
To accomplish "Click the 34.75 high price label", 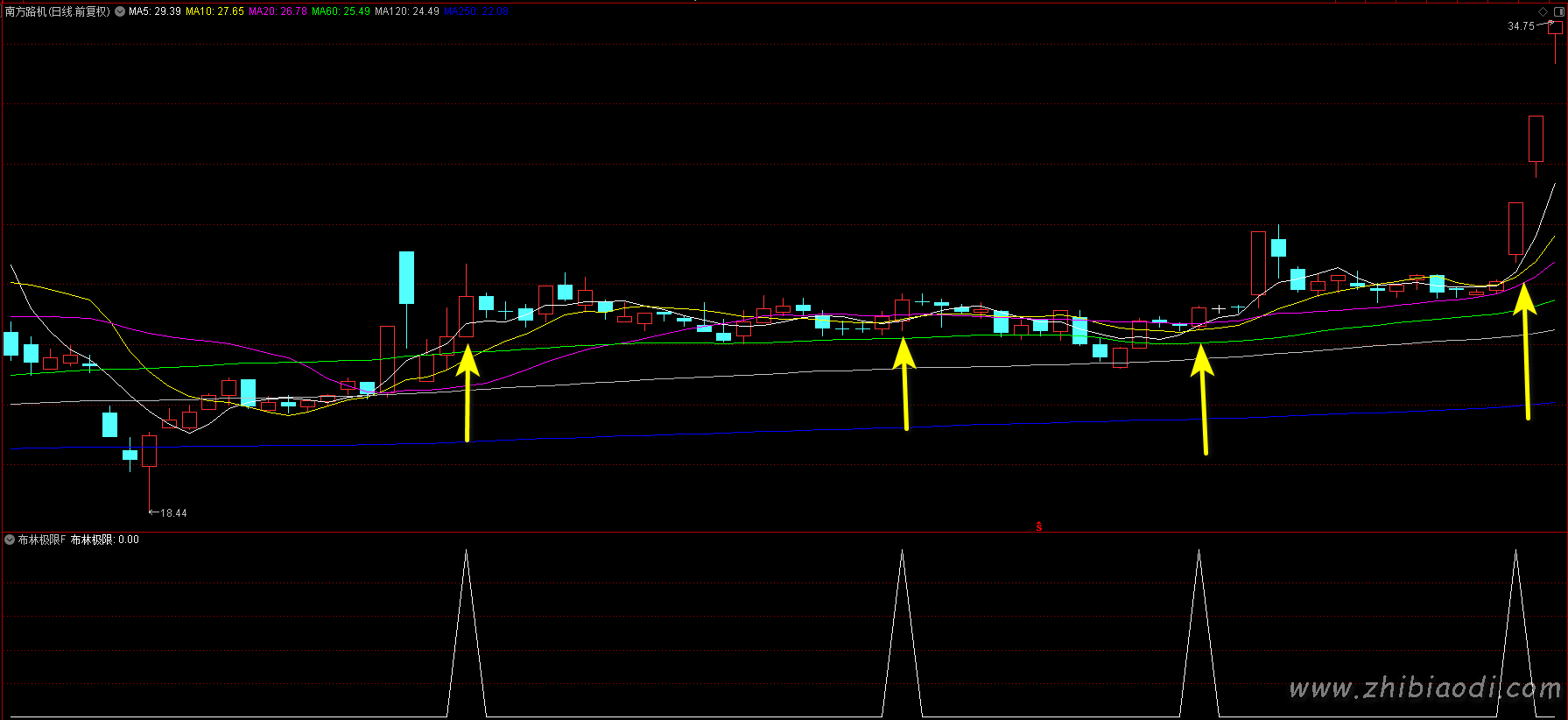I will click(x=1521, y=26).
